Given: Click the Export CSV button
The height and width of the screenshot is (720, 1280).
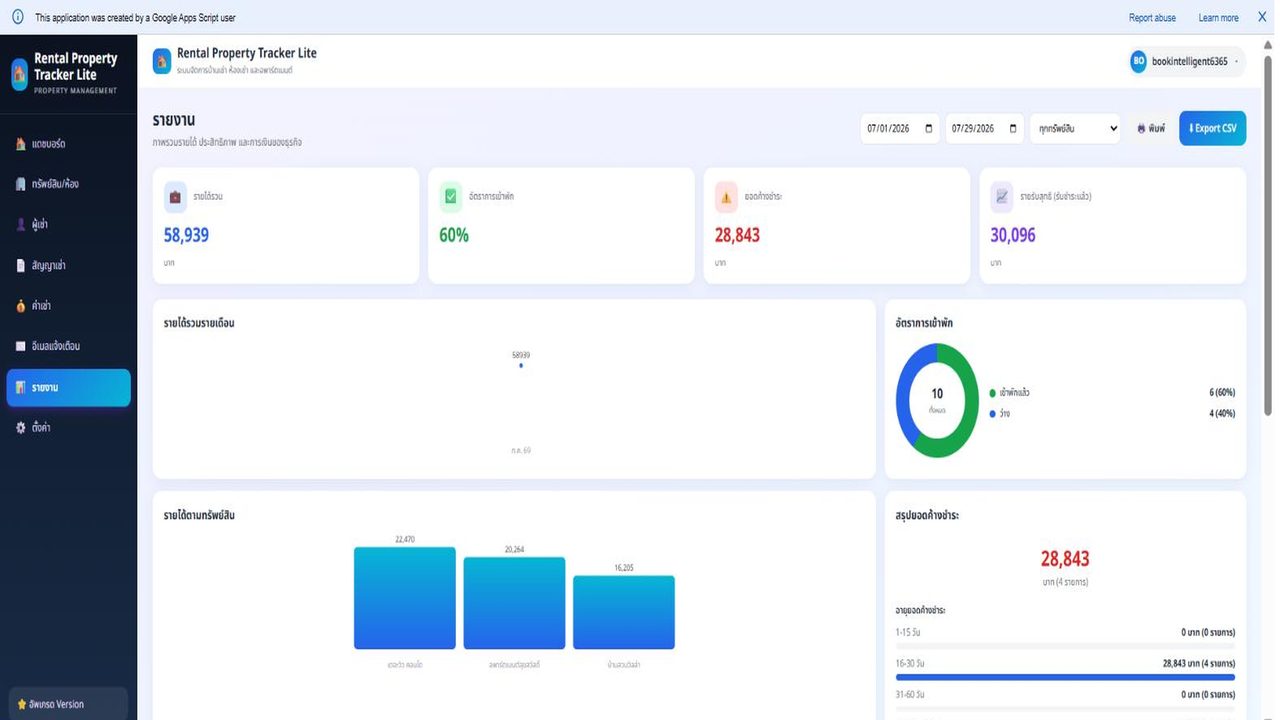Looking at the screenshot, I should pyautogui.click(x=1213, y=128).
